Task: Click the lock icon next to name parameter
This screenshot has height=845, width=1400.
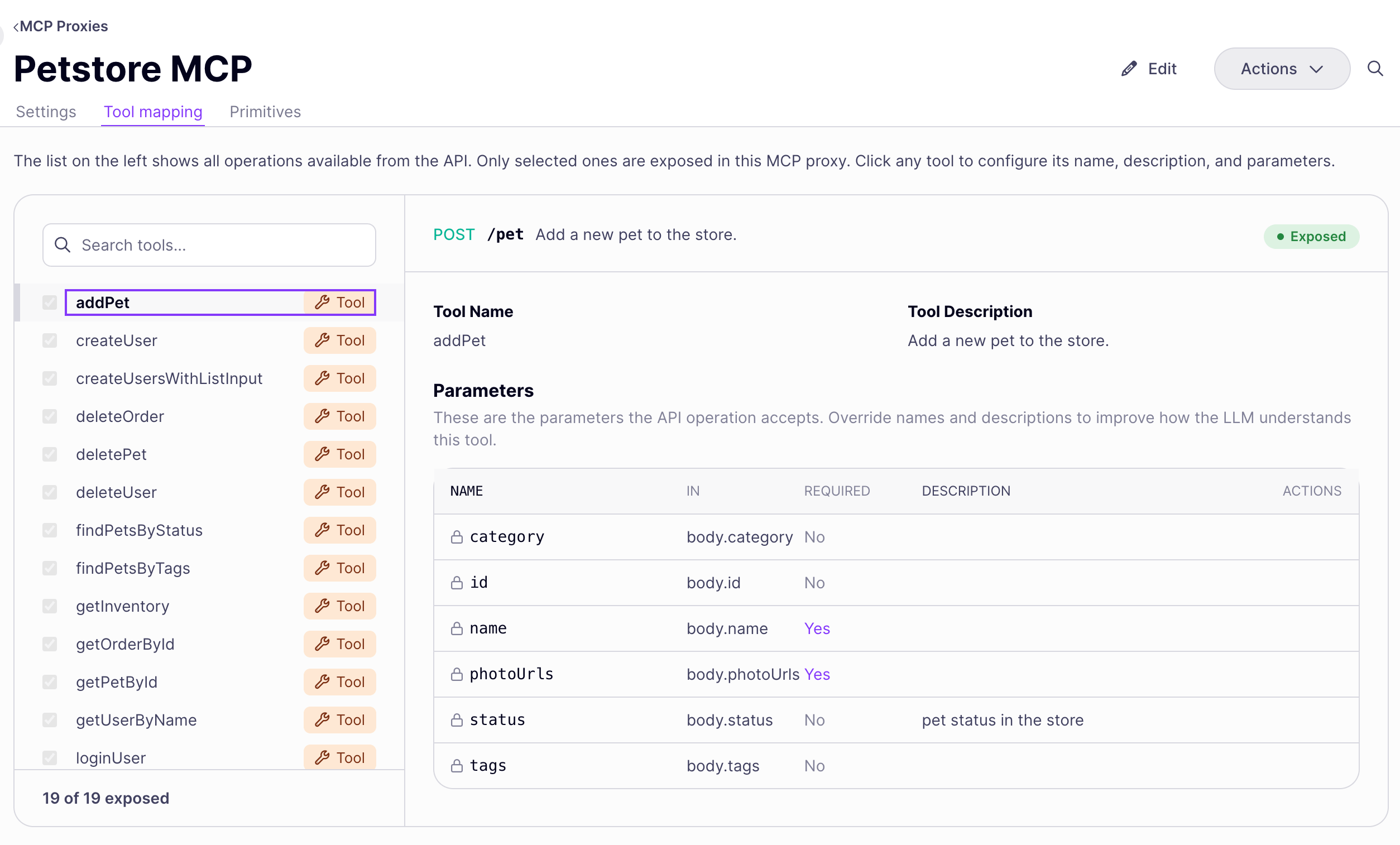Action: tap(457, 628)
